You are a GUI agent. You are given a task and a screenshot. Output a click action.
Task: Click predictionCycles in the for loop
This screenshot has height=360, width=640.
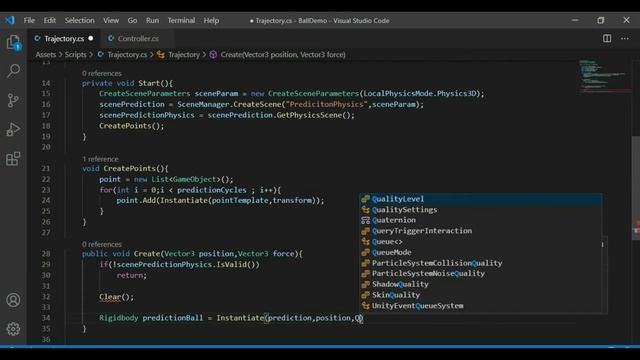212,190
